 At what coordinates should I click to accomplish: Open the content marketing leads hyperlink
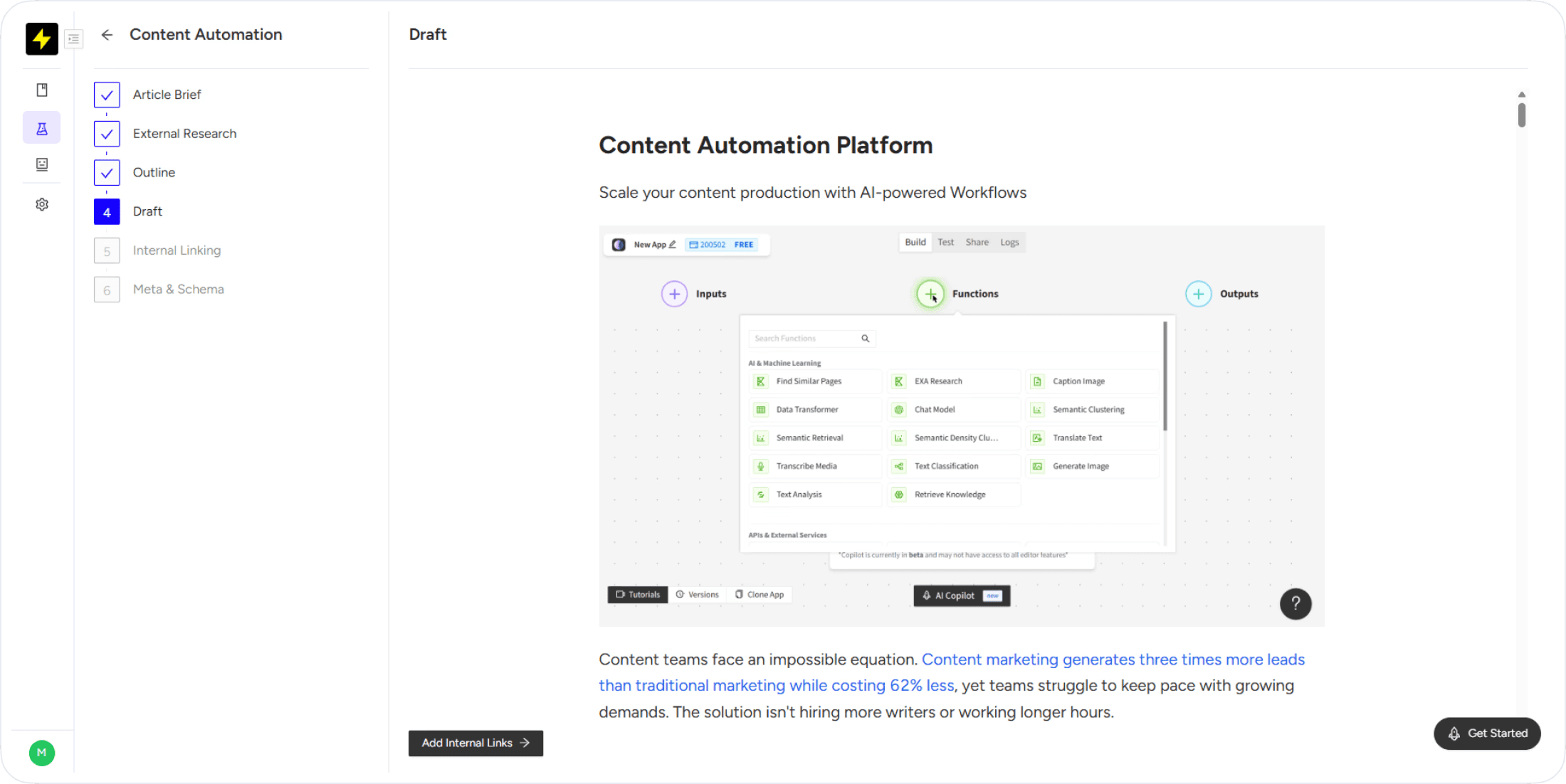pyautogui.click(x=1113, y=660)
